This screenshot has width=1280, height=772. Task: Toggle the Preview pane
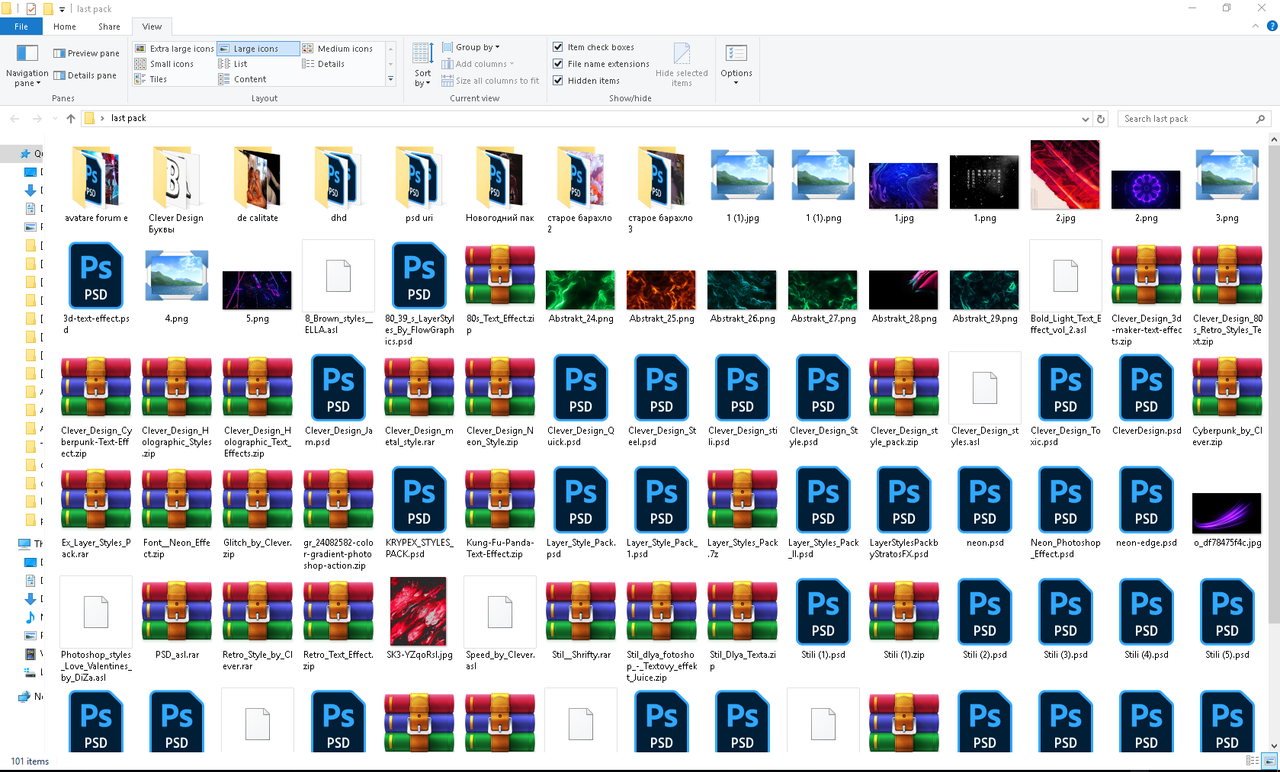86,53
